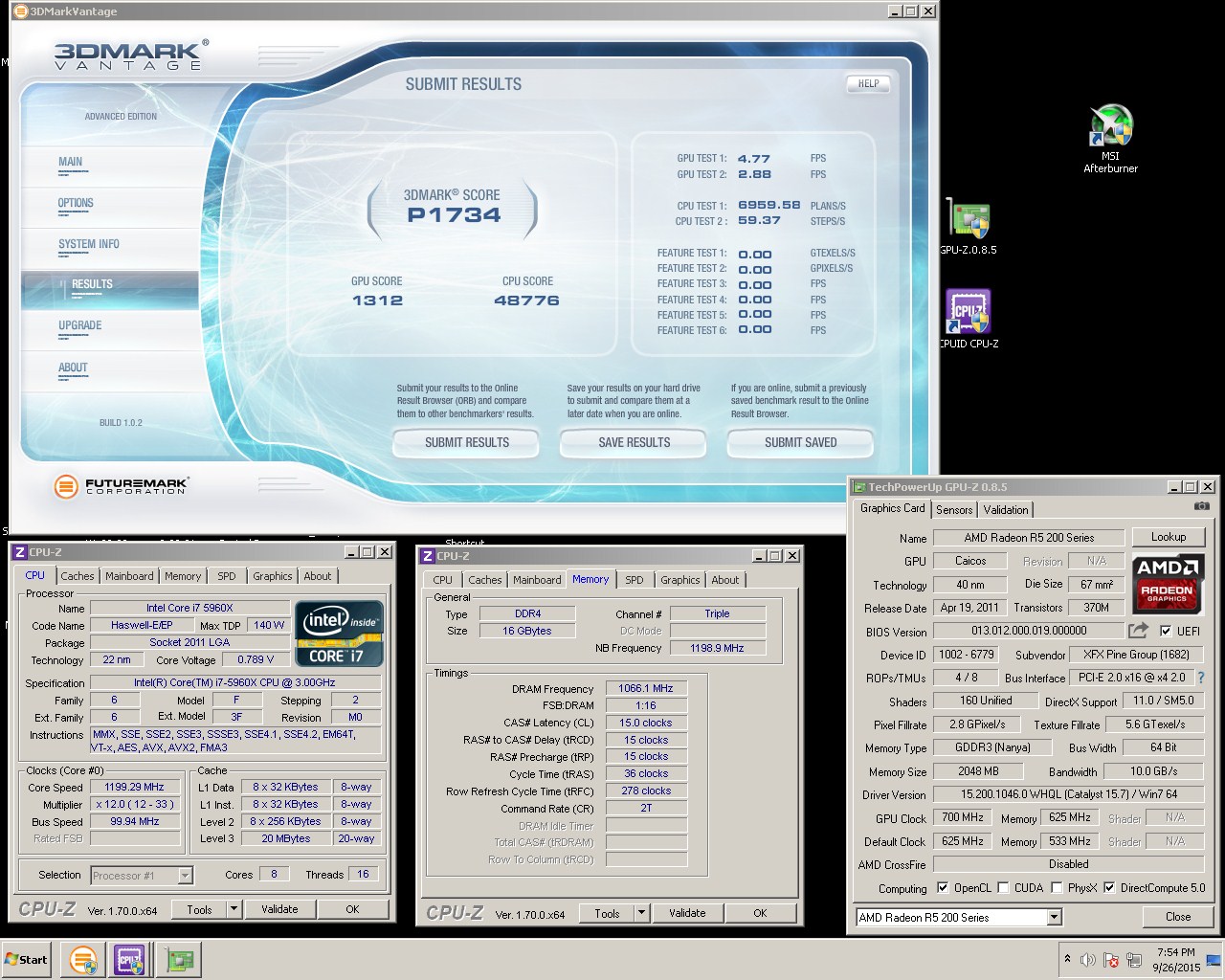Open the AMD Radeon R5 200 Series GPU dropdown
The image size is (1225, 980).
(x=1054, y=917)
